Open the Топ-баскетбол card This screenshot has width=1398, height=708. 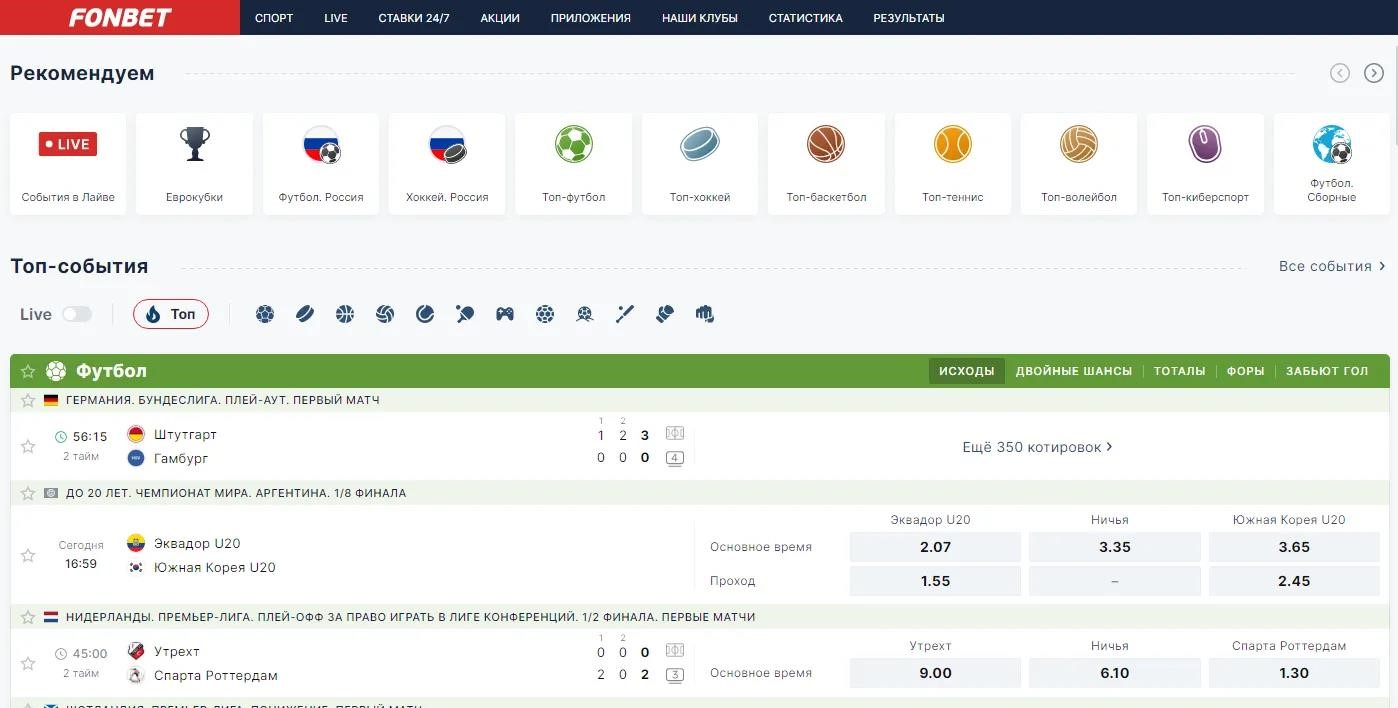click(x=826, y=163)
